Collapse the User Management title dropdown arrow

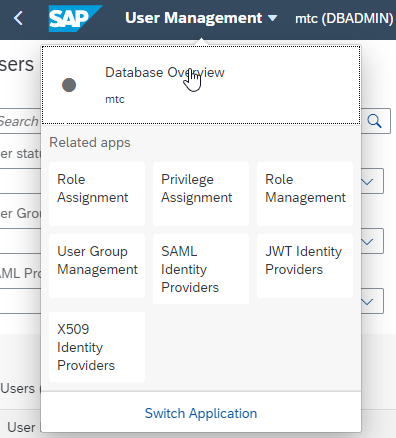point(273,18)
